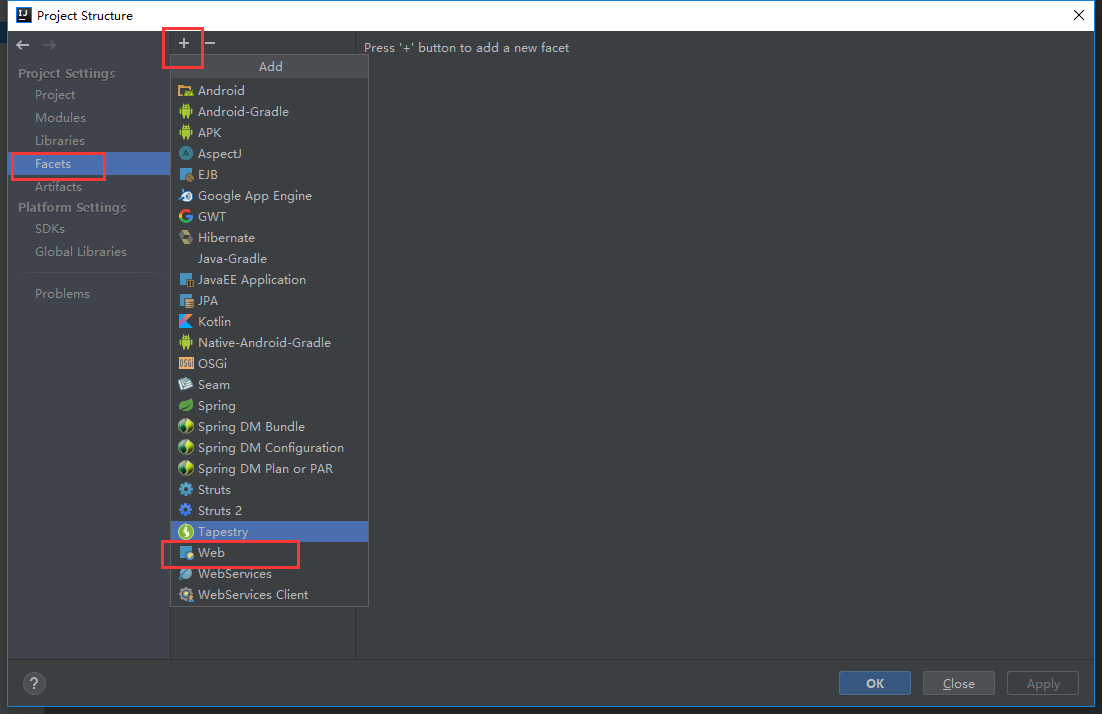Click the Google App Engine icon
Image resolution: width=1102 pixels, height=714 pixels.
pos(186,195)
